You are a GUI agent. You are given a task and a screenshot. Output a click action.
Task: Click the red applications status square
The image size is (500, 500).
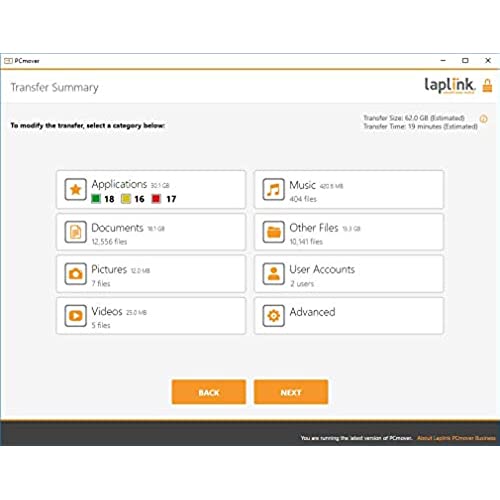156,199
